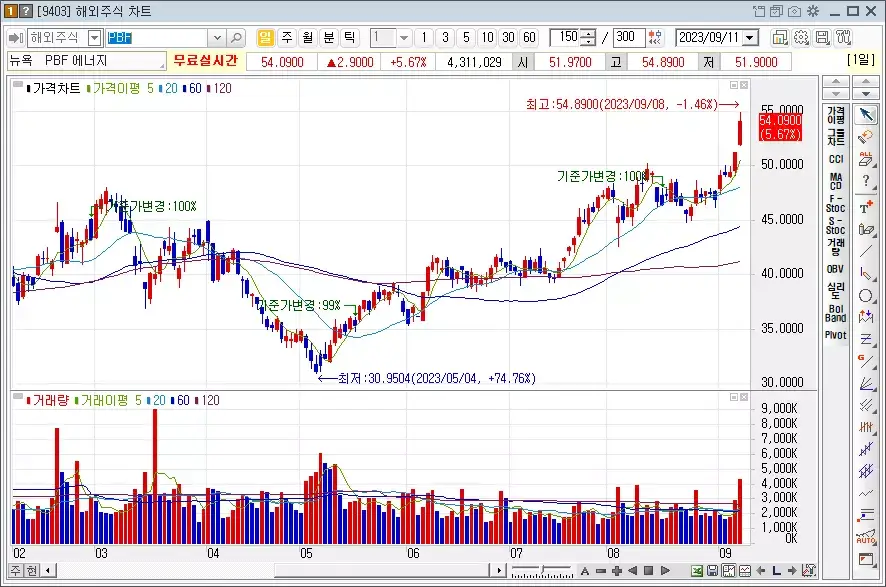Choose the diagonal trend line tool
886x587 pixels.
click(x=866, y=251)
